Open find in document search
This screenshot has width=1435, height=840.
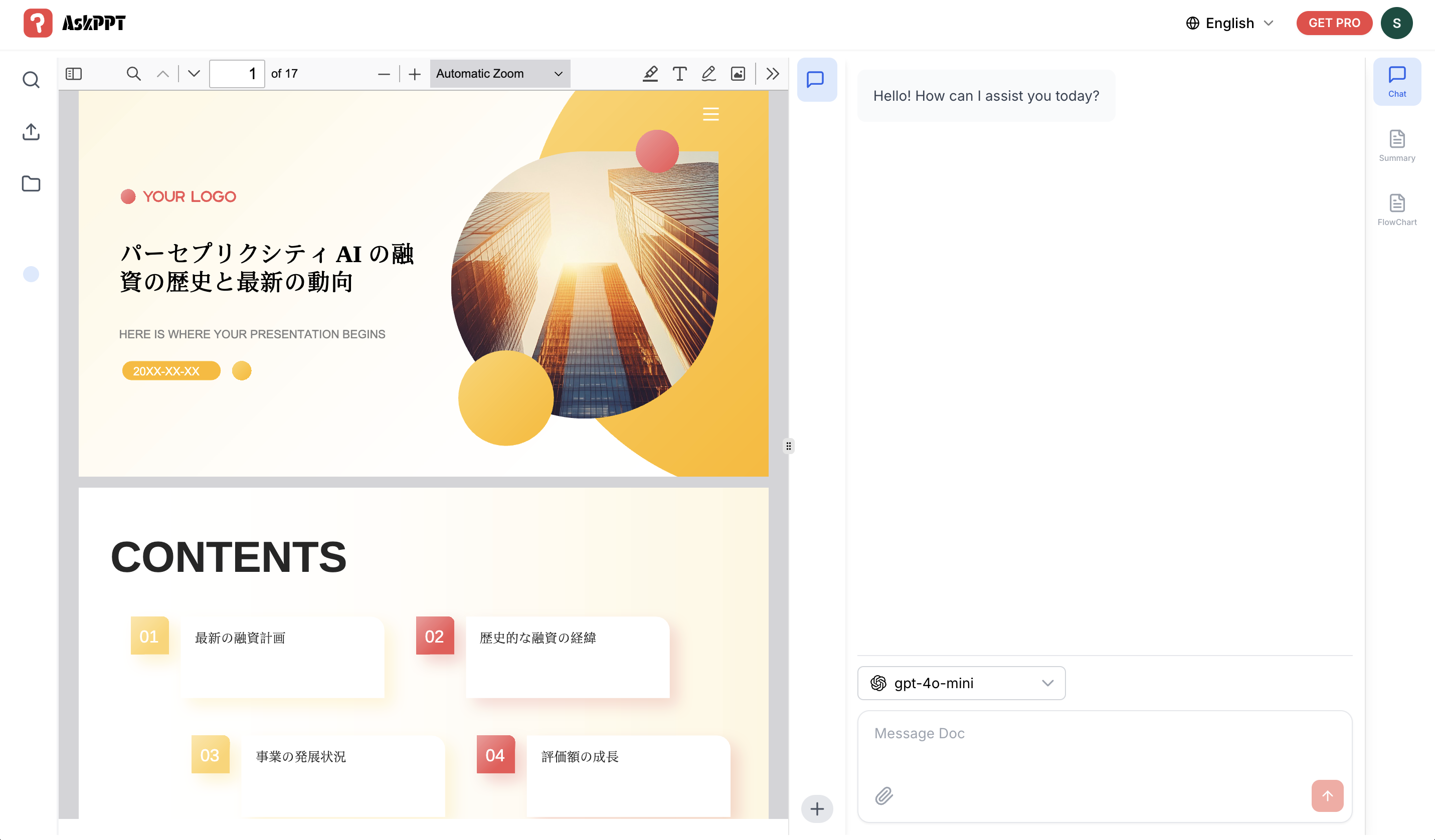click(134, 73)
